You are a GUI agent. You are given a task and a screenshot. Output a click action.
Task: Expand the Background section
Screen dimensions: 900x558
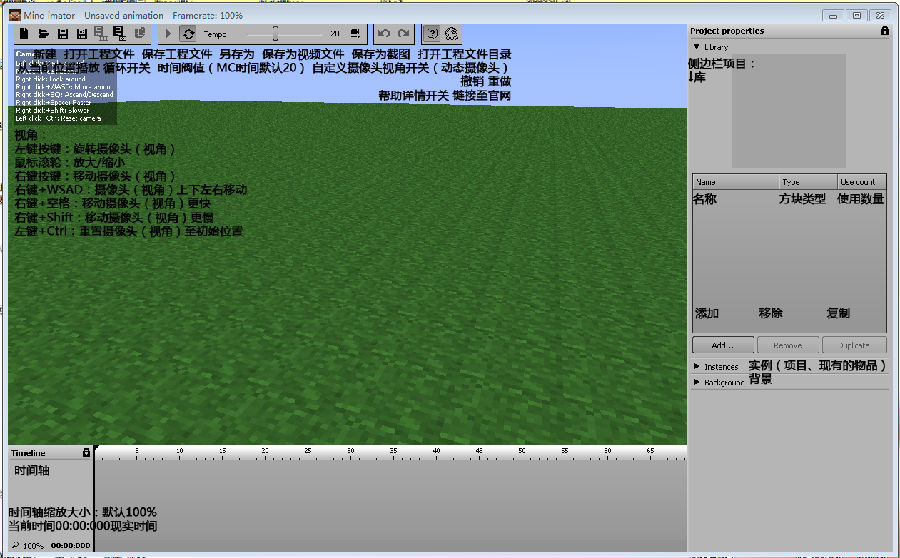696,382
